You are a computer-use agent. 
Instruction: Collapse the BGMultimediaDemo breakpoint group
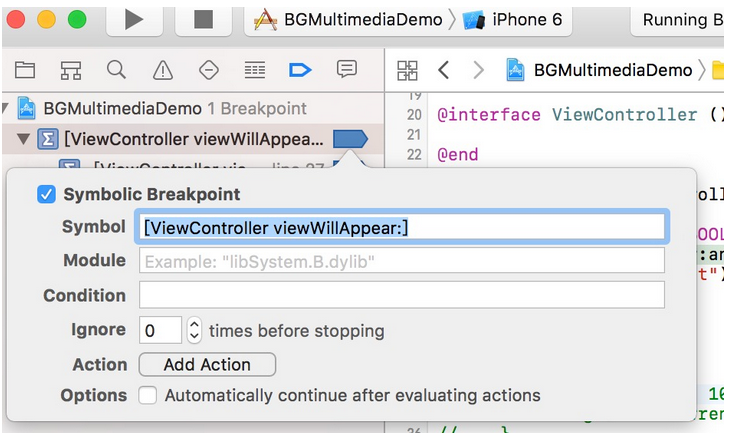pyautogui.click(x=7, y=108)
